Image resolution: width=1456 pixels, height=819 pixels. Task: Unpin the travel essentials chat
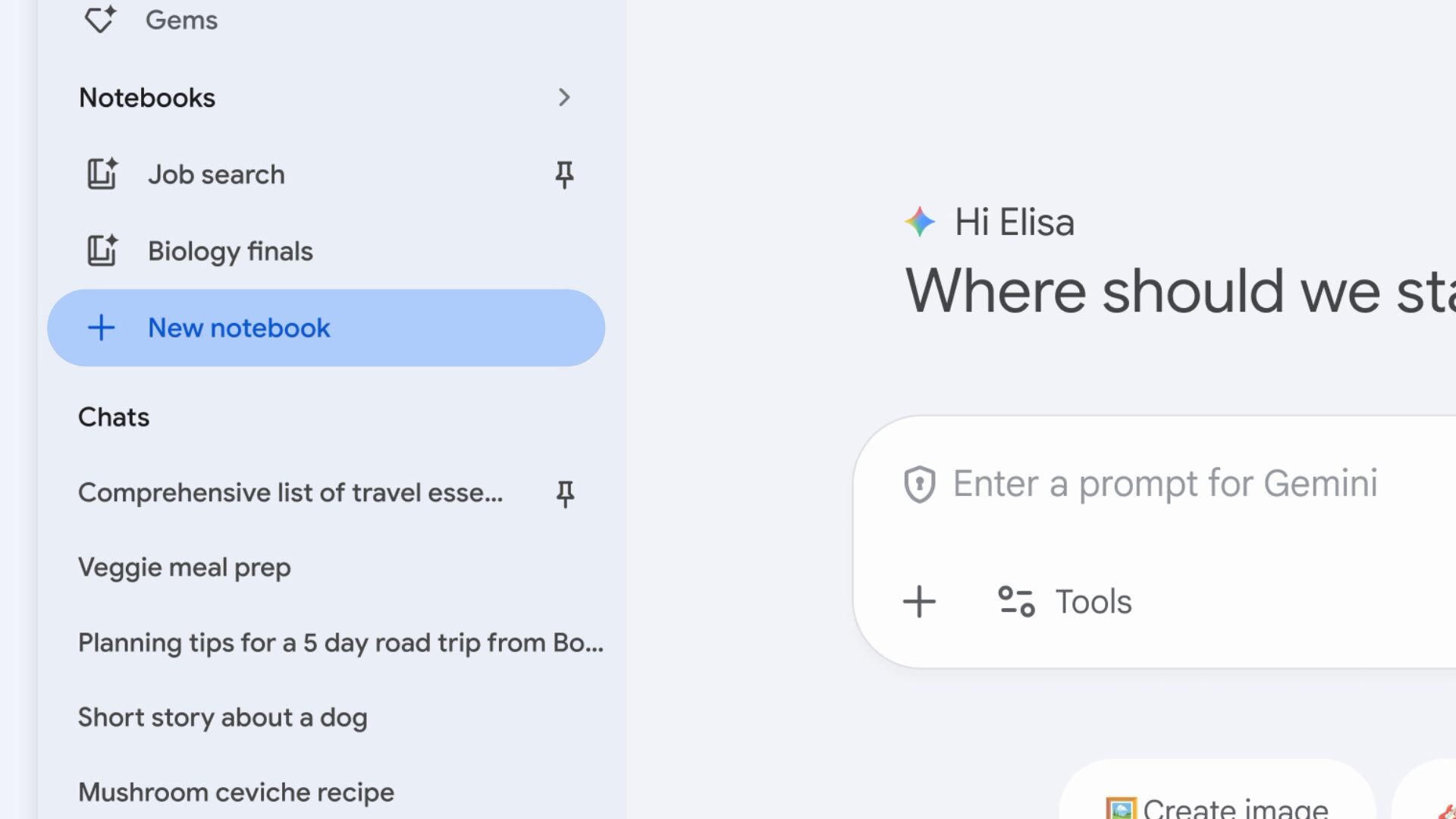click(x=565, y=494)
